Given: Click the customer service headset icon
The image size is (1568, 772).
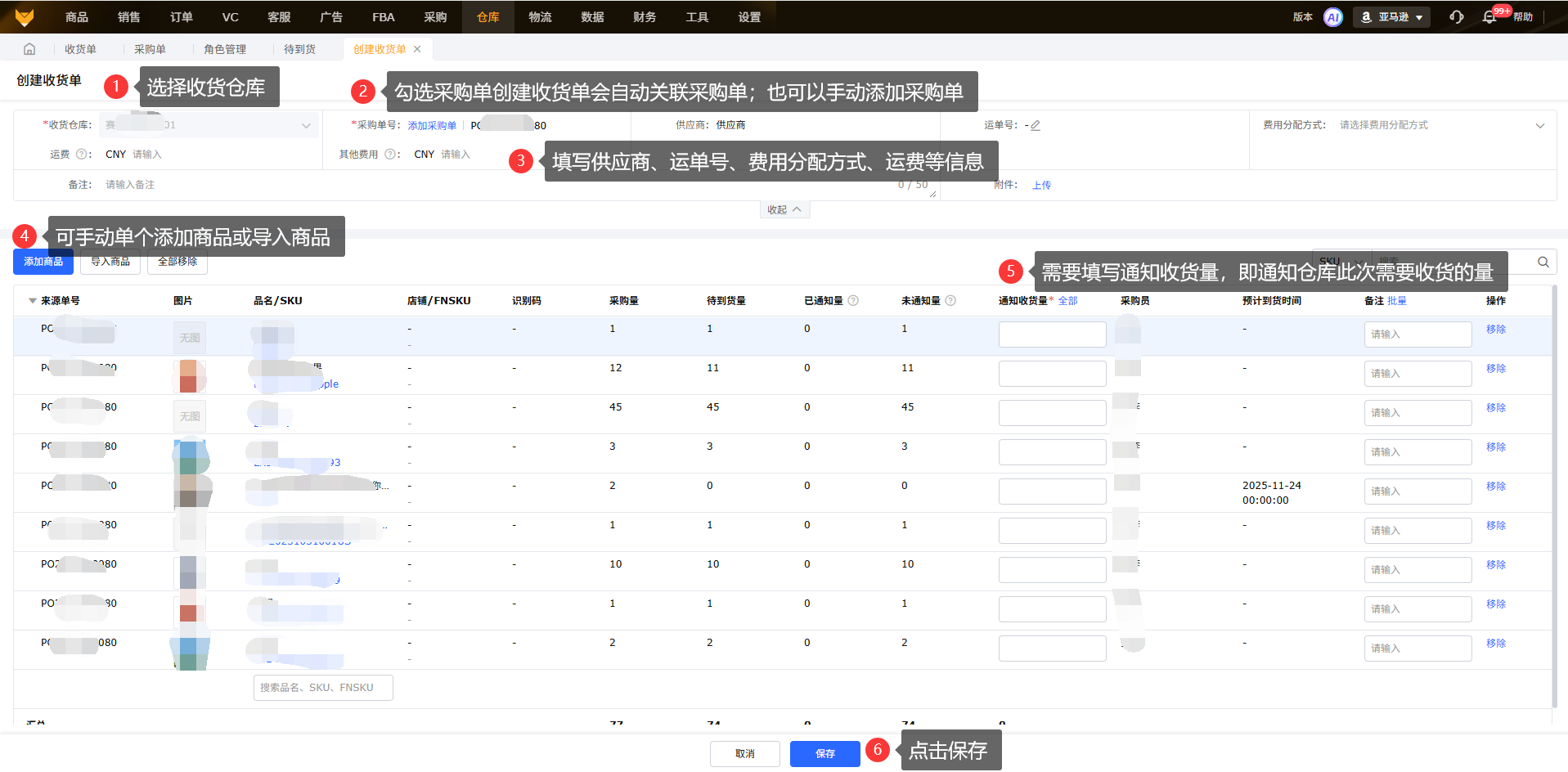Looking at the screenshot, I should [x=1456, y=17].
